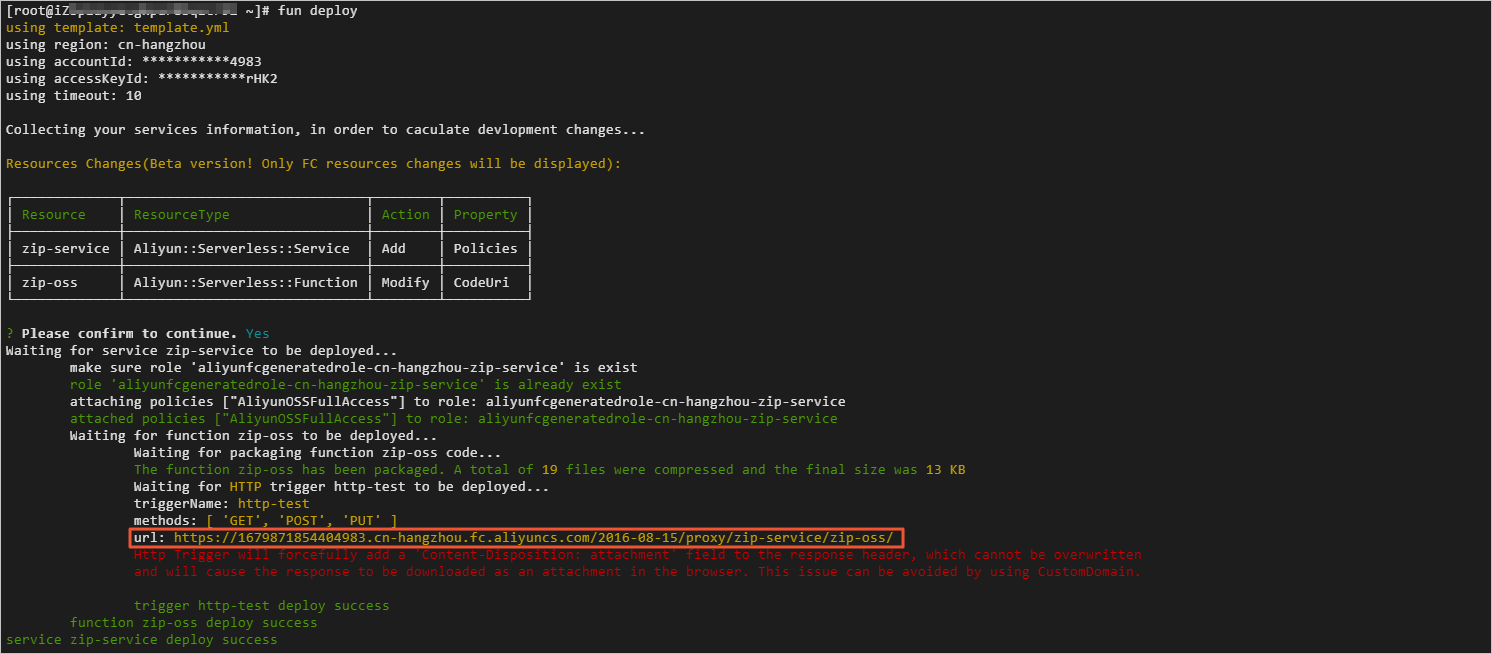This screenshot has height=654, width=1492.
Task: Click the 'fun deploy' command text
Action: [317, 11]
